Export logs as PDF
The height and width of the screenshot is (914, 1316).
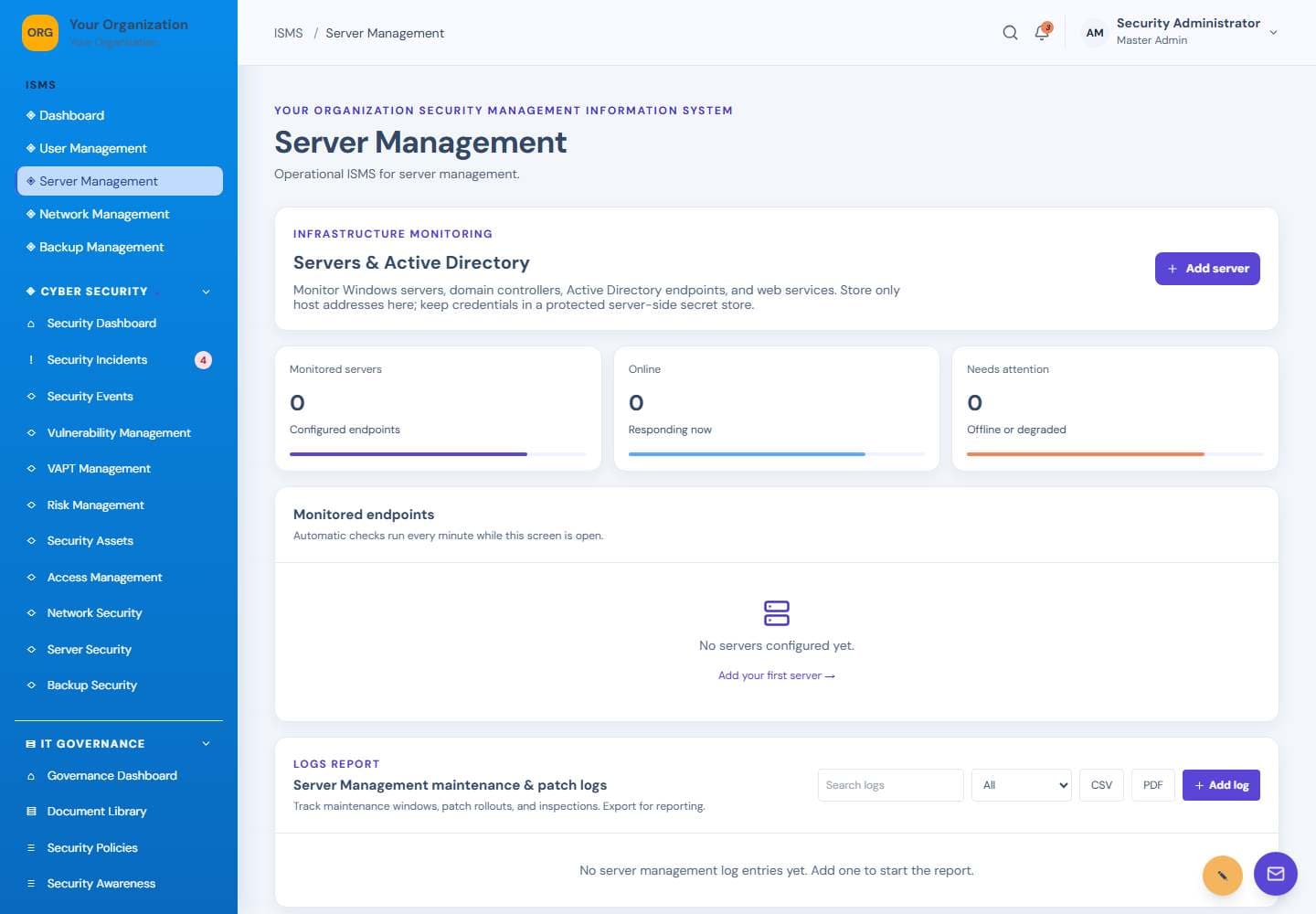coord(1152,785)
